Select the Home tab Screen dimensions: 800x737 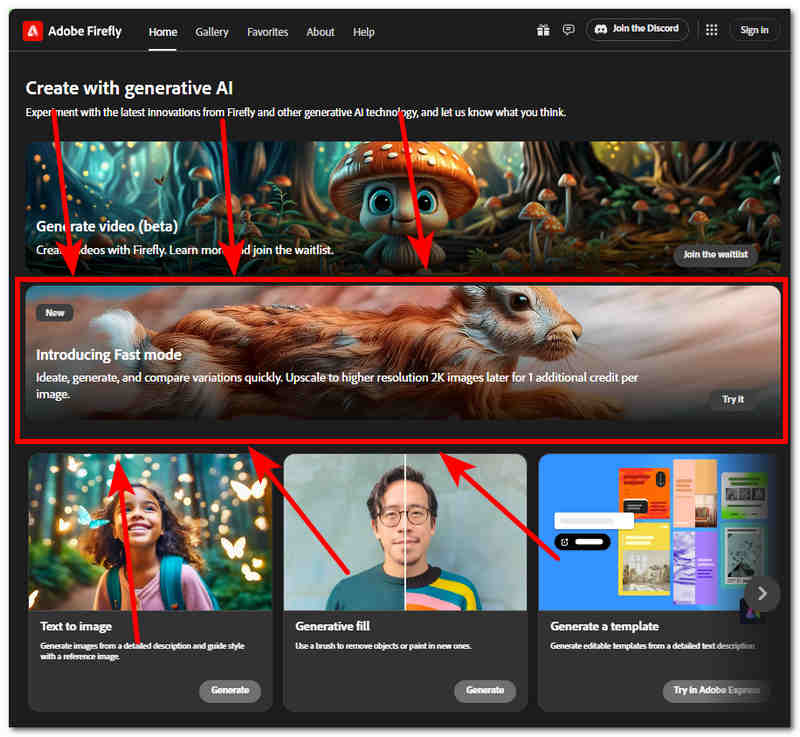(163, 32)
